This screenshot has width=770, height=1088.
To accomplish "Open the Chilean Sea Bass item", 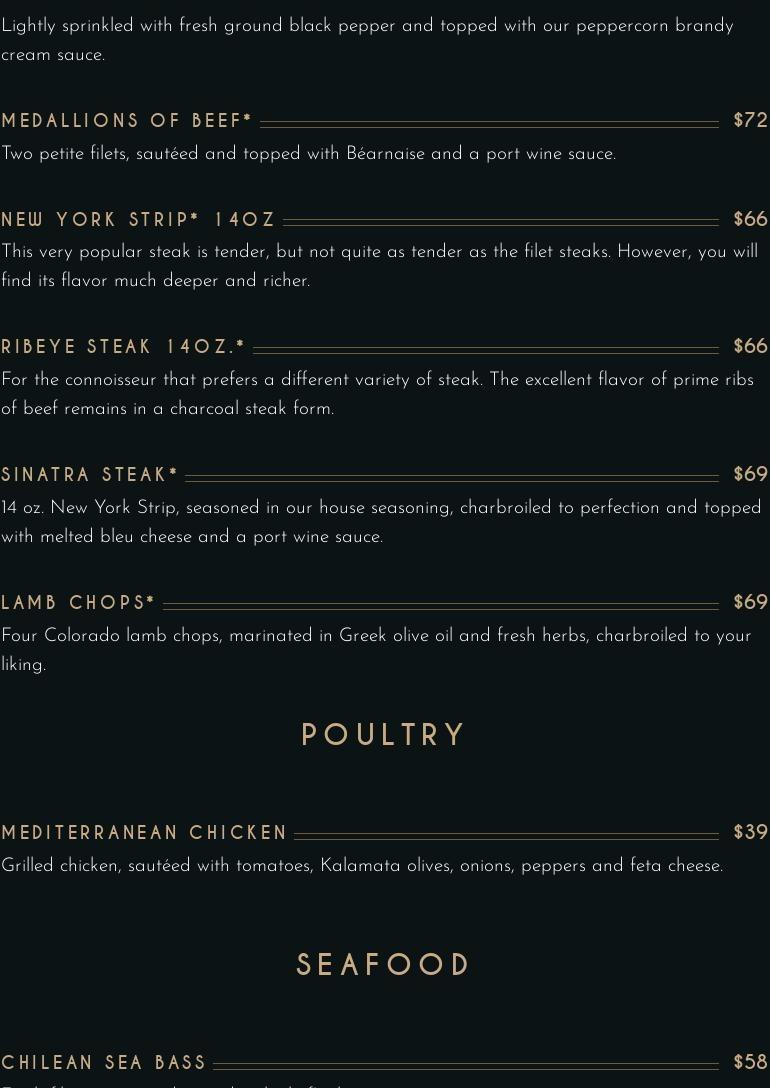I will point(104,1063).
